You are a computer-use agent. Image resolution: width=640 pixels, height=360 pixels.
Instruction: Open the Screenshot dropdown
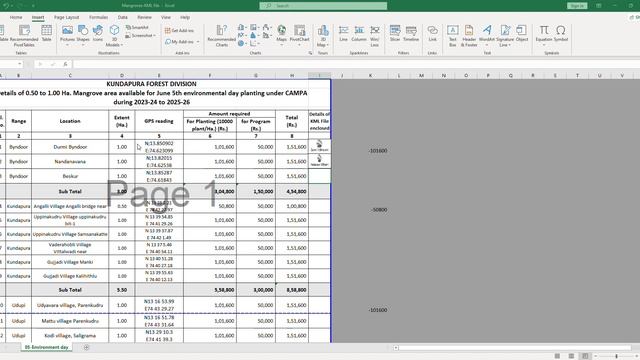[140, 36]
